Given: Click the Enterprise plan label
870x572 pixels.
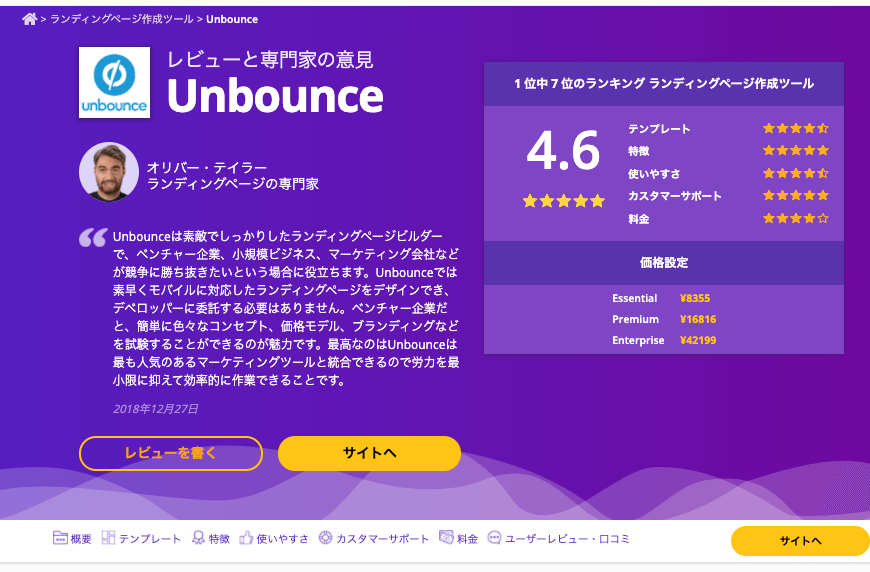Looking at the screenshot, I should pos(638,340).
